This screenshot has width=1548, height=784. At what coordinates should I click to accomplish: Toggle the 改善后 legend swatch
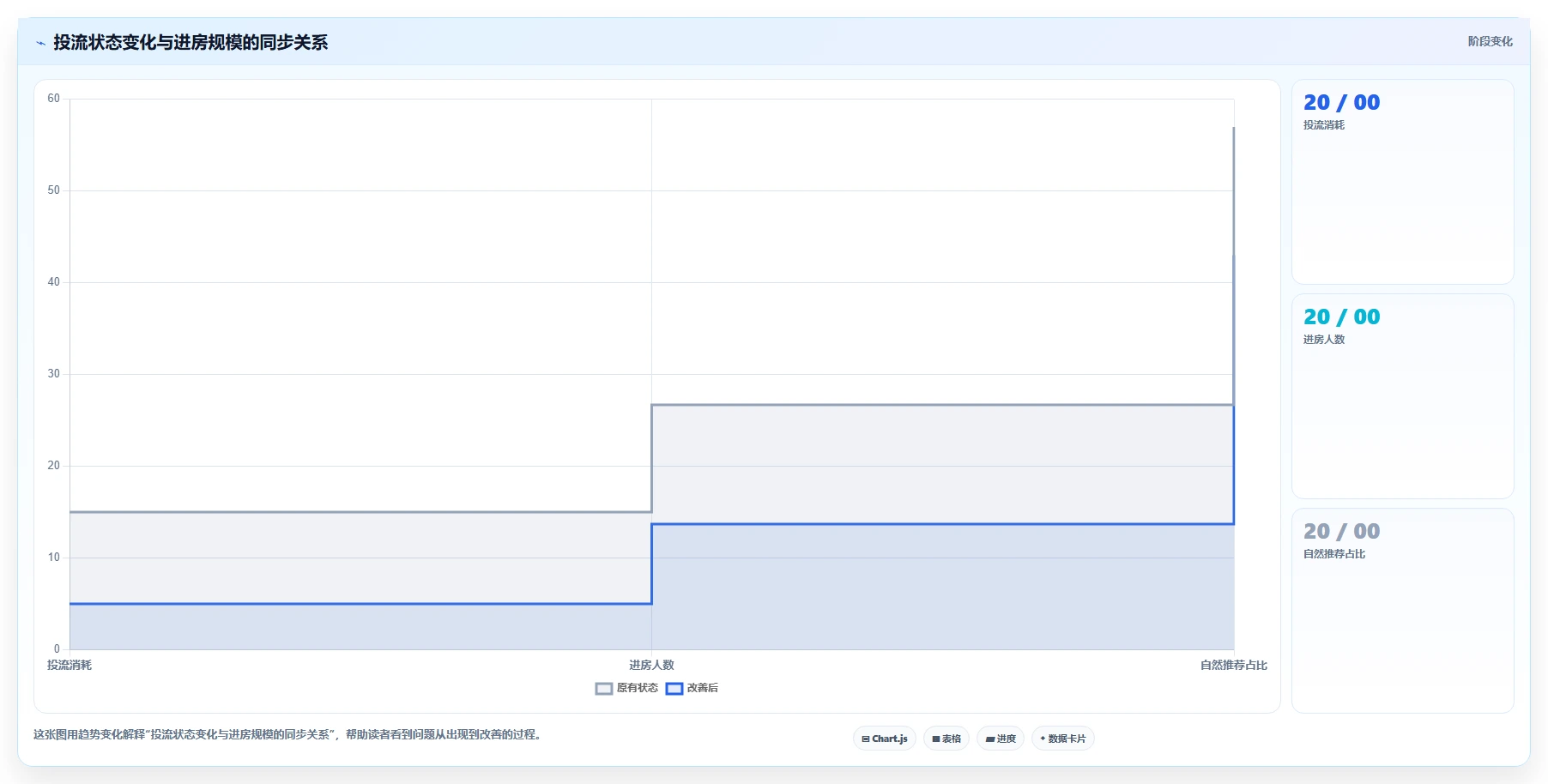pyautogui.click(x=674, y=688)
